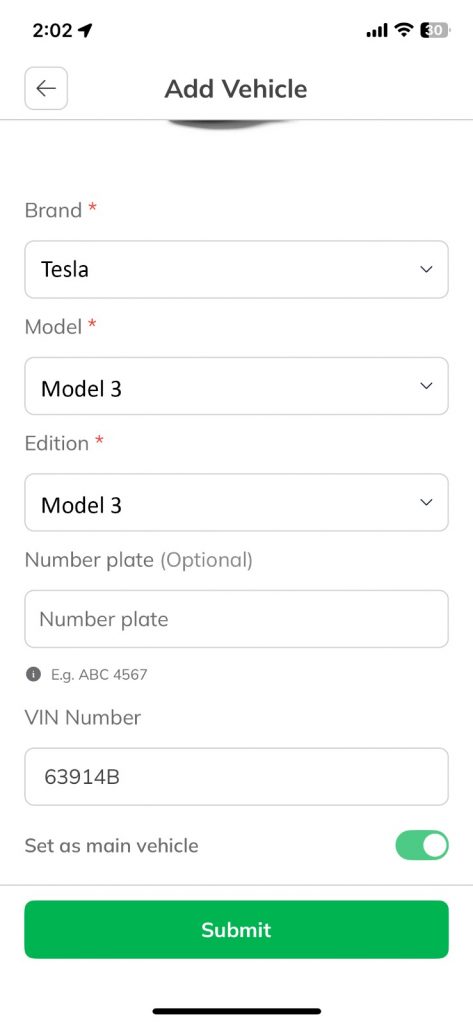Tap the Brand dropdown chevron

[426, 269]
